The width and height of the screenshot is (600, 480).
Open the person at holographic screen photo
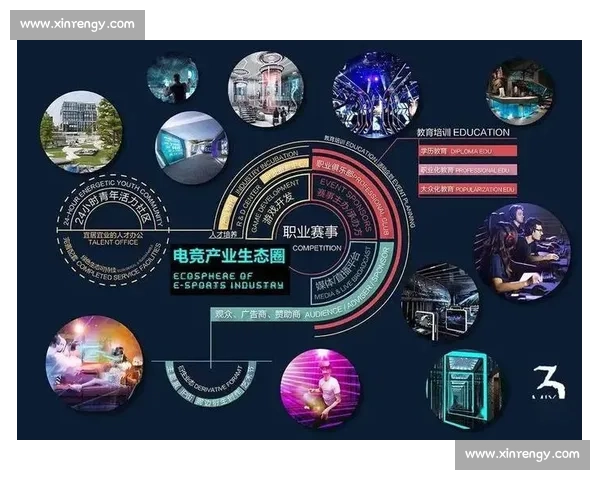pyautogui.click(x=173, y=78)
